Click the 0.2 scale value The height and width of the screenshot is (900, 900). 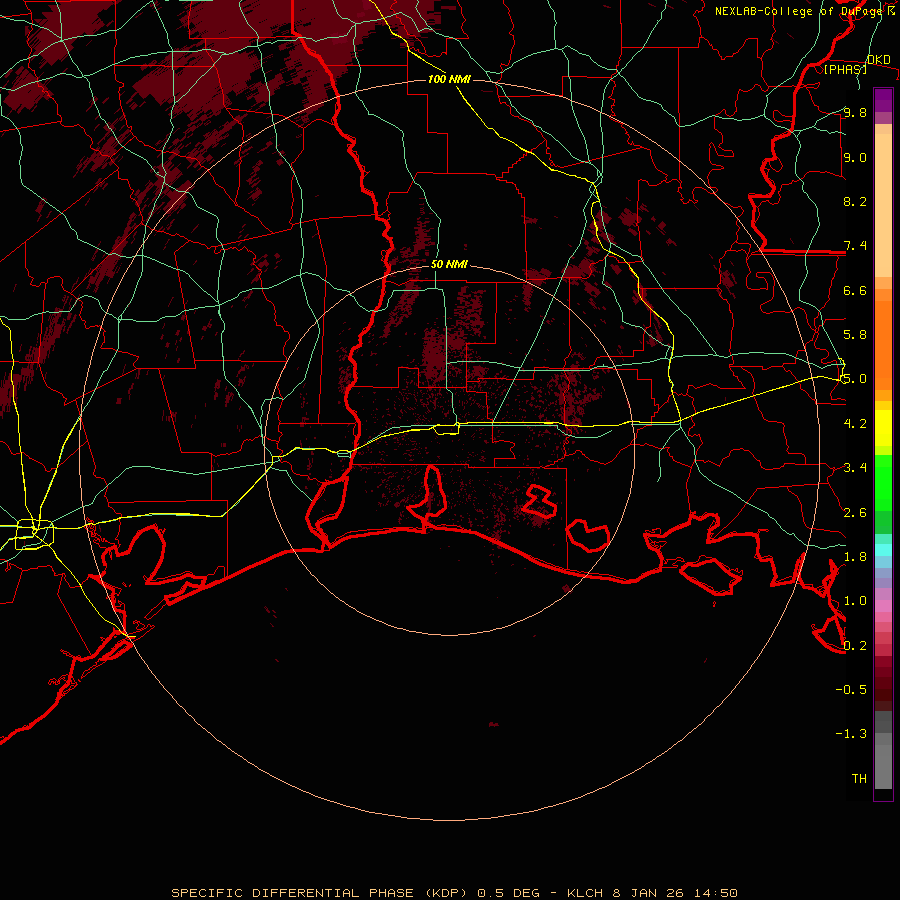point(855,646)
